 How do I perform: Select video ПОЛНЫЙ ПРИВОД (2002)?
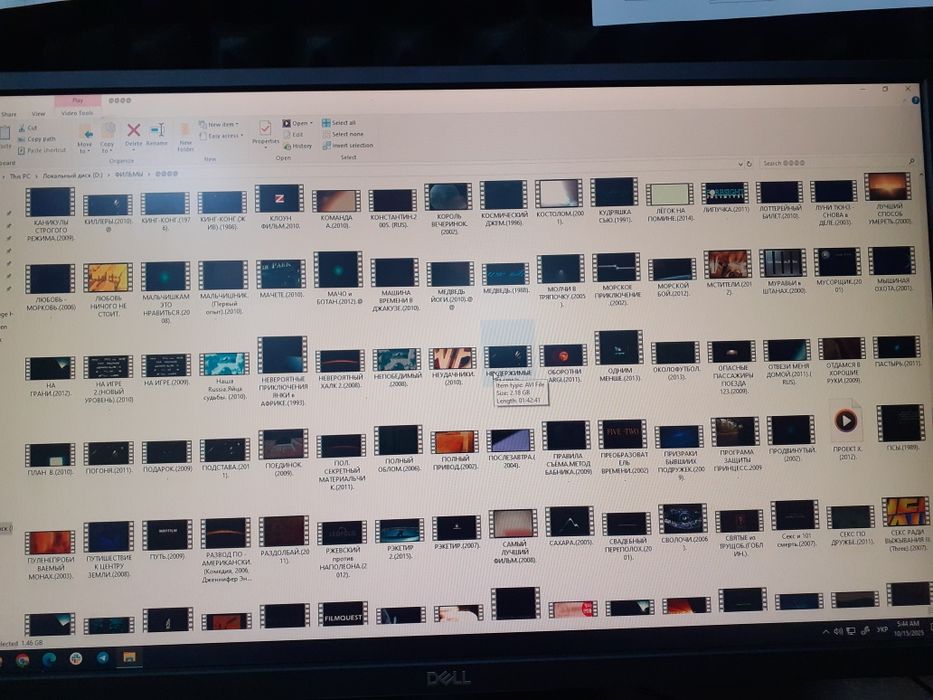pyautogui.click(x=456, y=451)
